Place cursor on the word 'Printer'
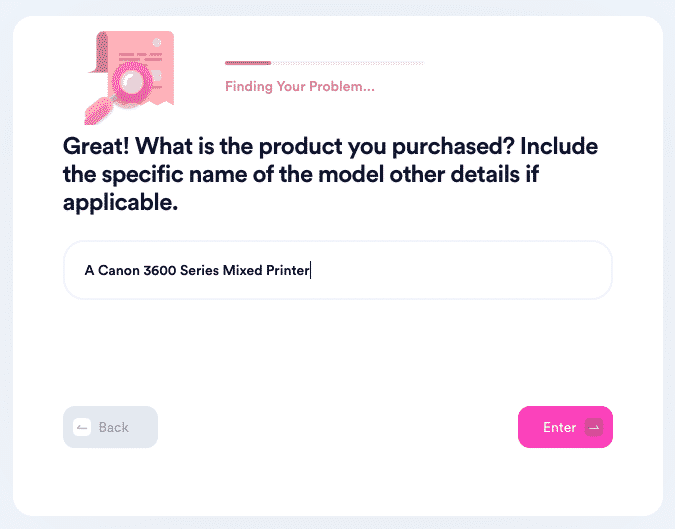This screenshot has width=675, height=529. point(288,270)
